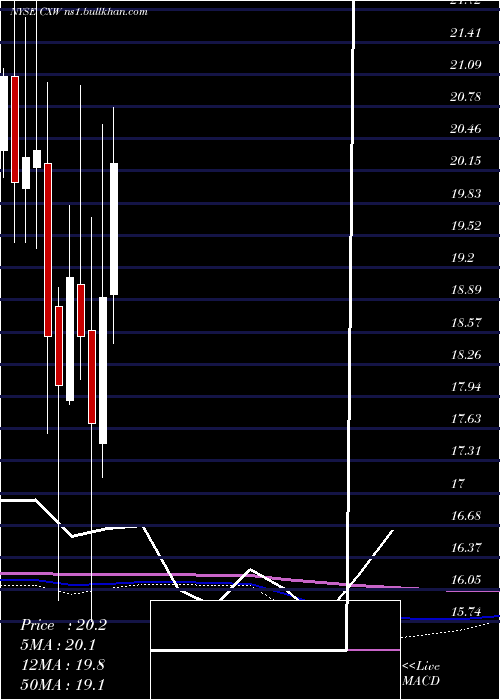The height and width of the screenshot is (700, 500).
Task: Click the 18.89 price axis label
Action: click(466, 290)
